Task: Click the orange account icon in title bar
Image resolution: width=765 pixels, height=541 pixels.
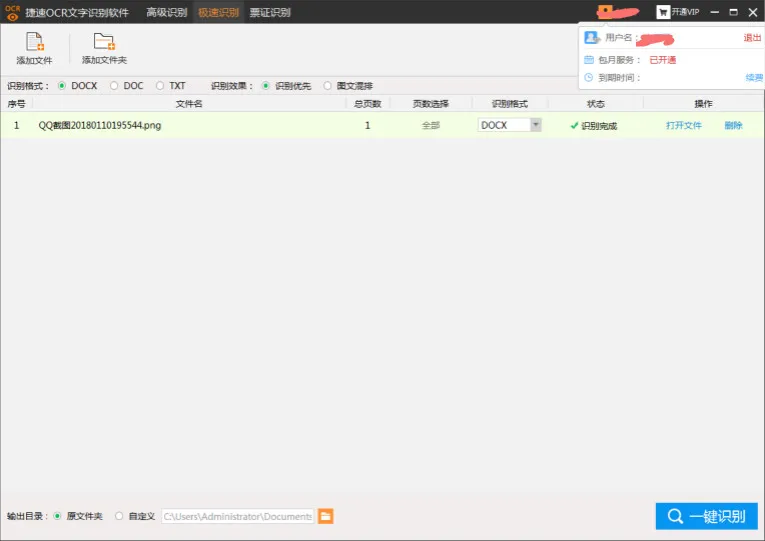Action: click(605, 11)
